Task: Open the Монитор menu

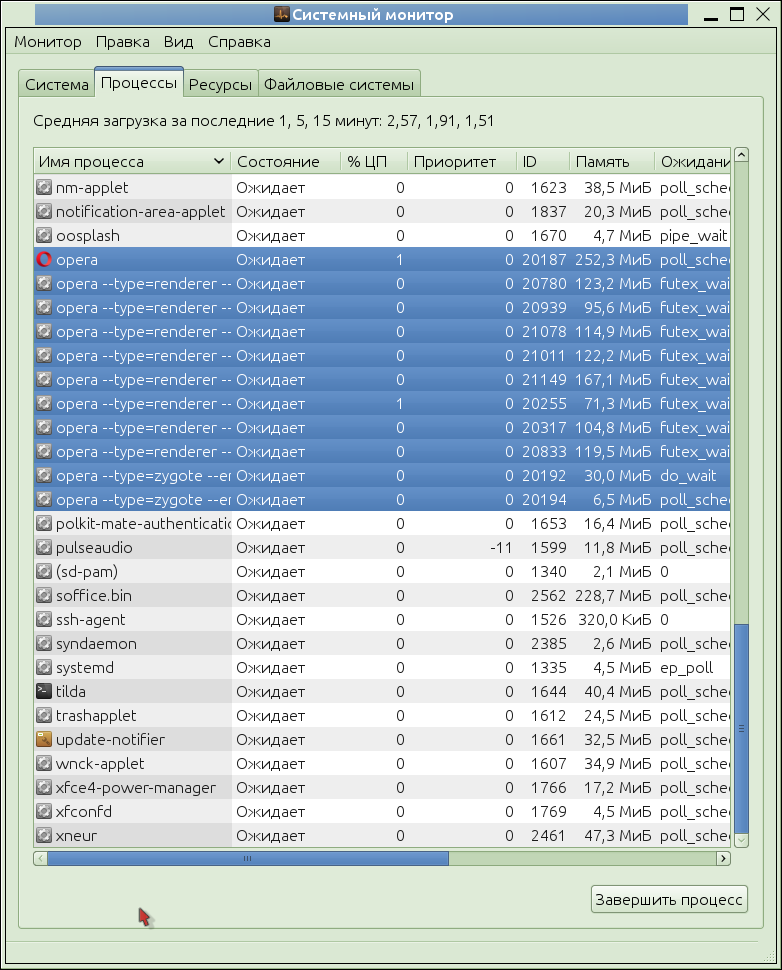Action: [x=48, y=42]
